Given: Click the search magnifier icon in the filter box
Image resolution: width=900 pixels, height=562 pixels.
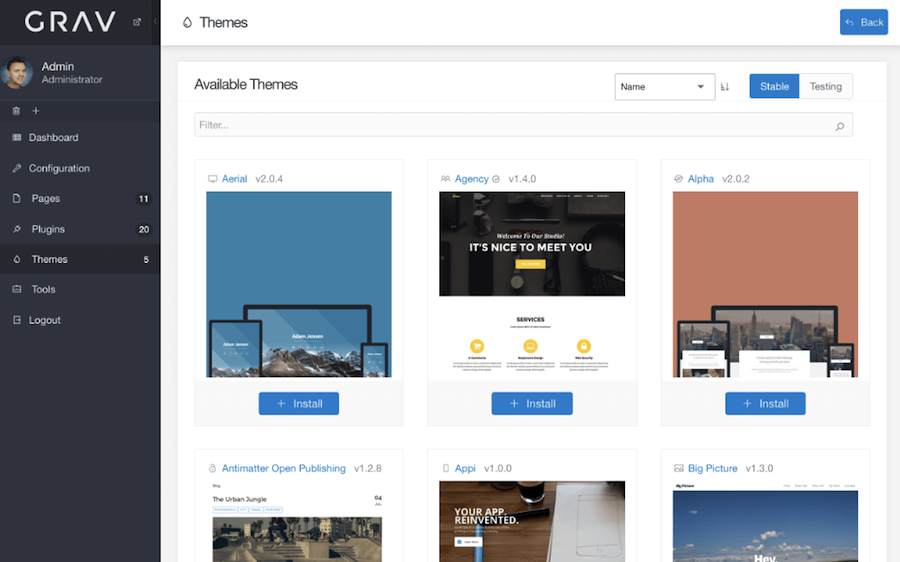Looking at the screenshot, I should click(840, 126).
